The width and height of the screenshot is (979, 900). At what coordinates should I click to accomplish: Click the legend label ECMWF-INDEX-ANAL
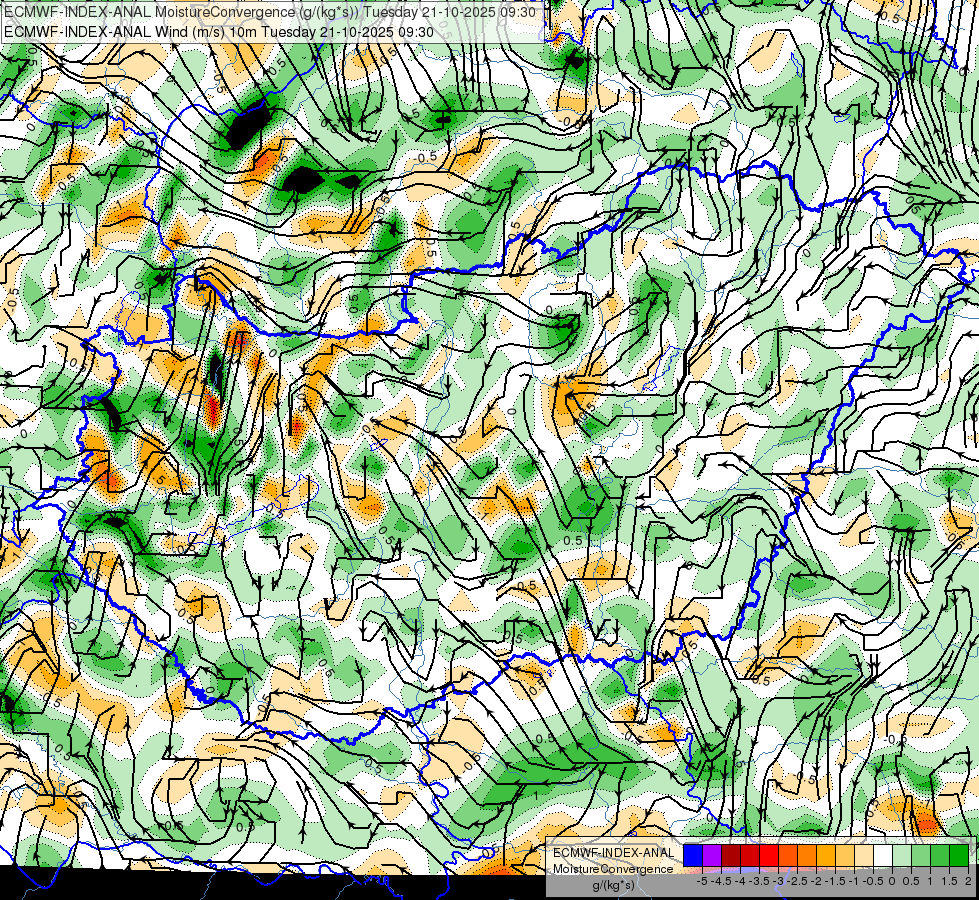point(614,853)
